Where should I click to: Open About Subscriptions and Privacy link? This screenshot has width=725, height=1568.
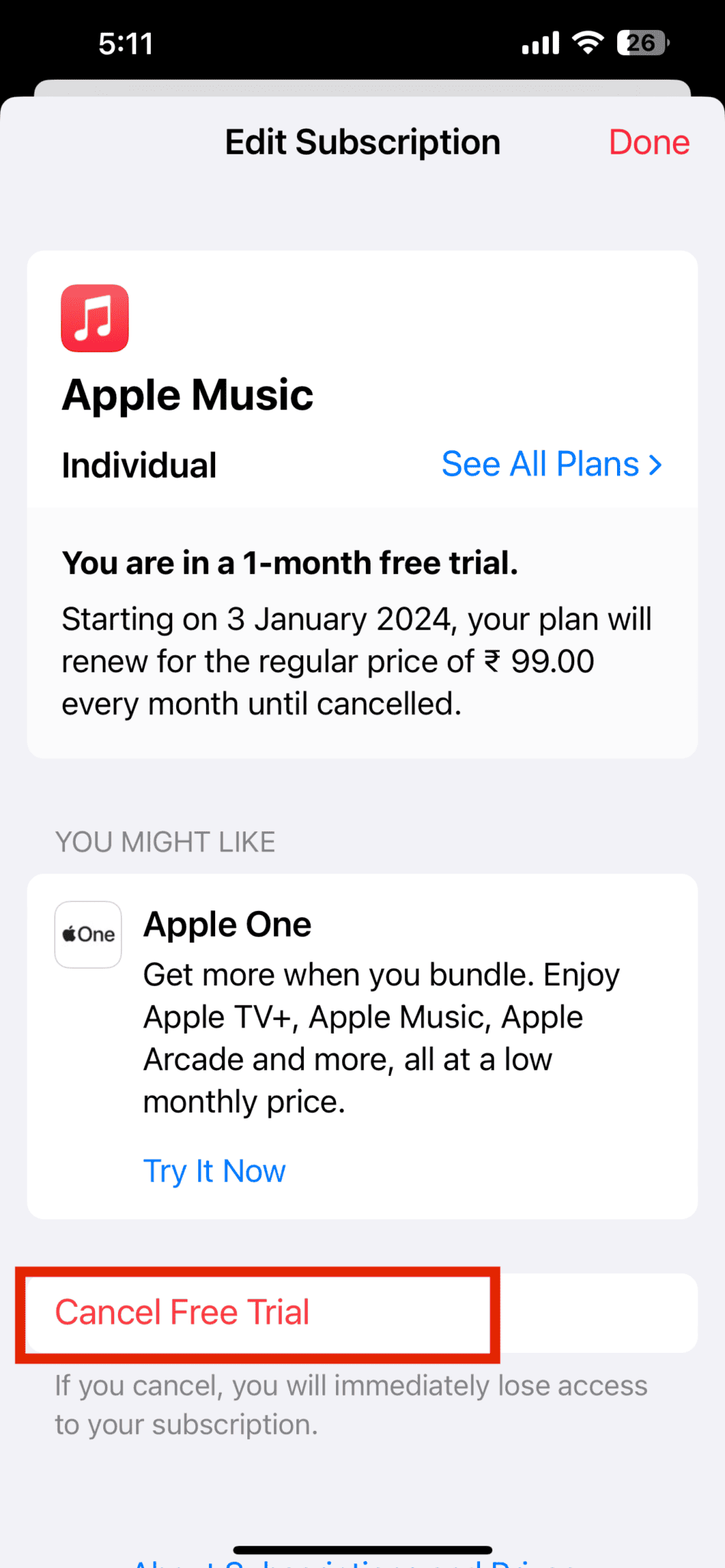click(361, 1562)
